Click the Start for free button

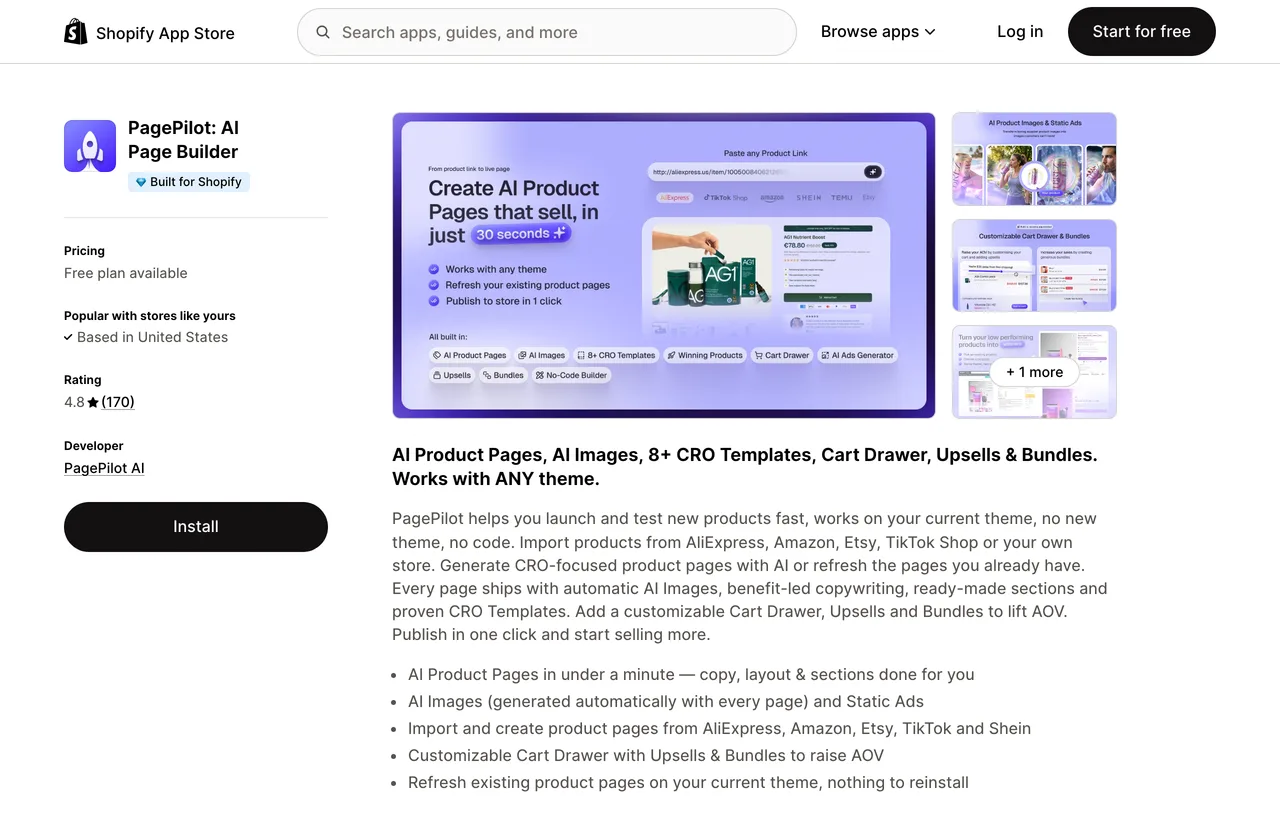[1142, 32]
